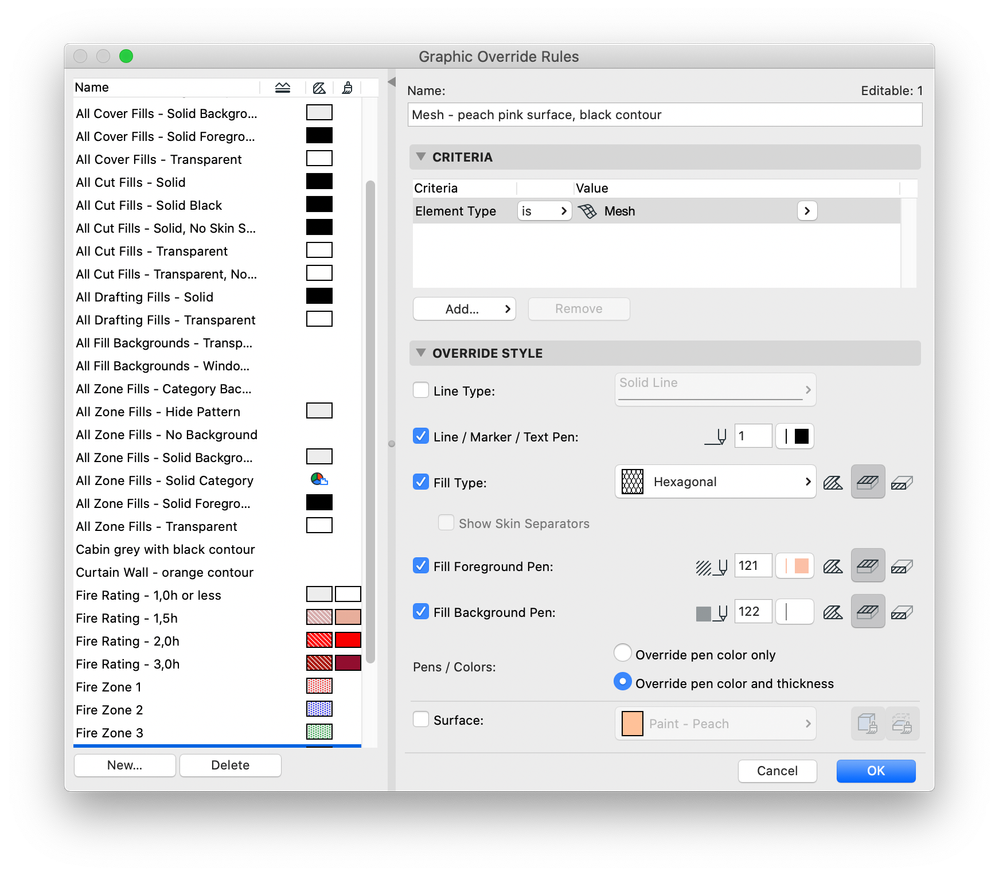Toggle cut fill for Fill Foreground Pen

pyautogui.click(x=902, y=566)
